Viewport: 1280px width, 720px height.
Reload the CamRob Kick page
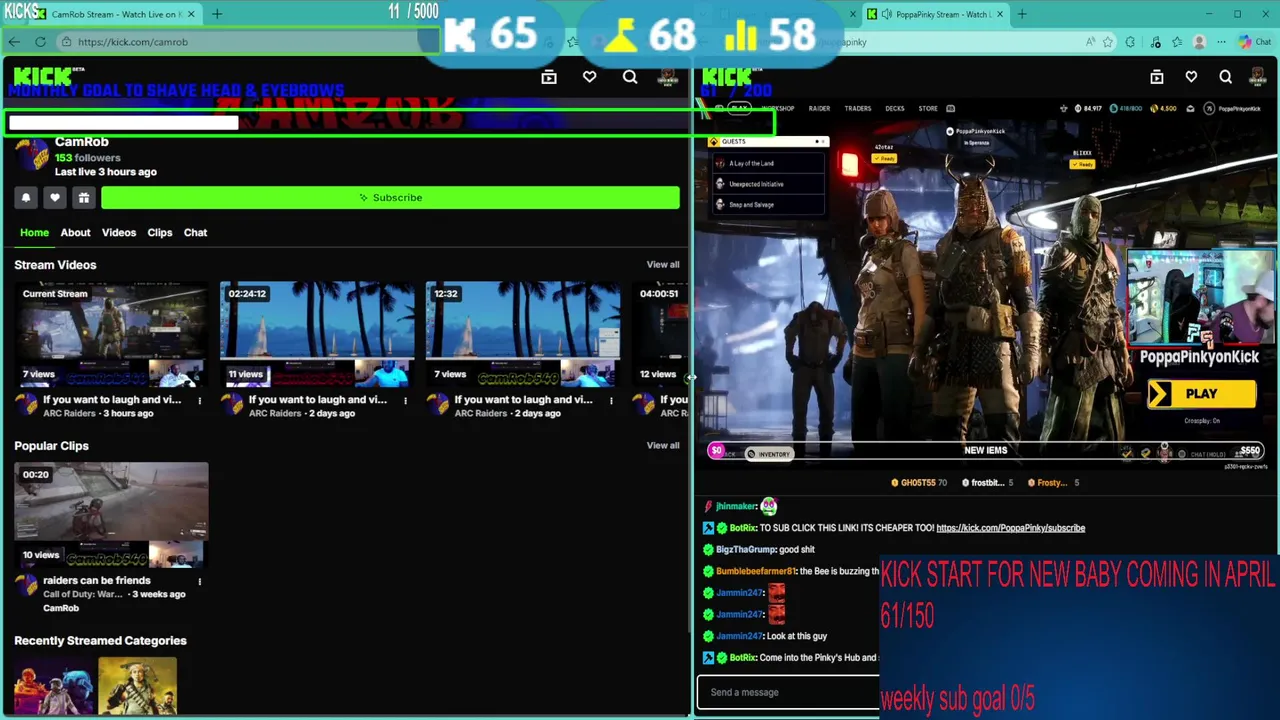pos(40,42)
